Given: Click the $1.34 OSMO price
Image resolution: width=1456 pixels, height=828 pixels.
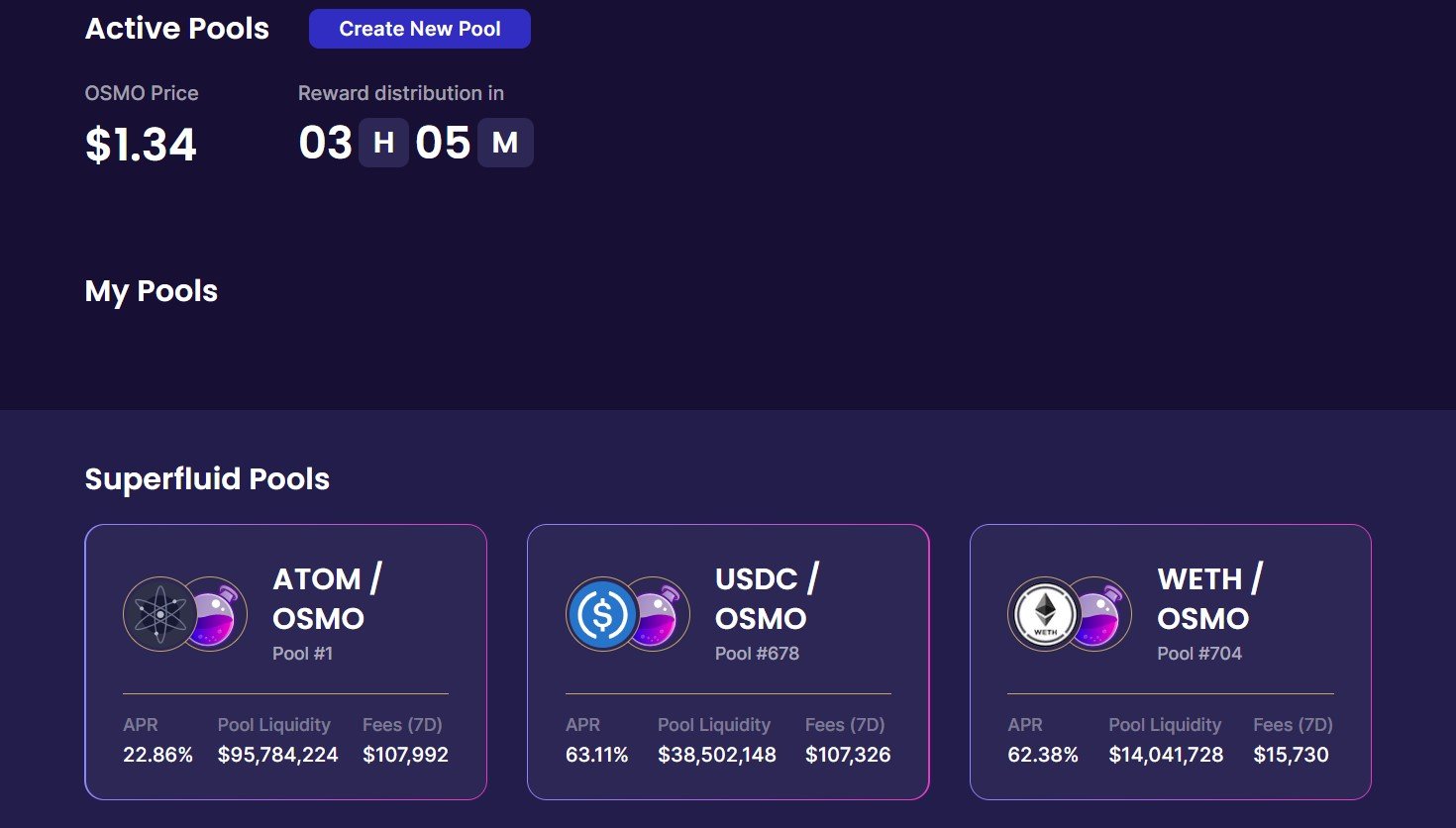Looking at the screenshot, I should pos(141,145).
